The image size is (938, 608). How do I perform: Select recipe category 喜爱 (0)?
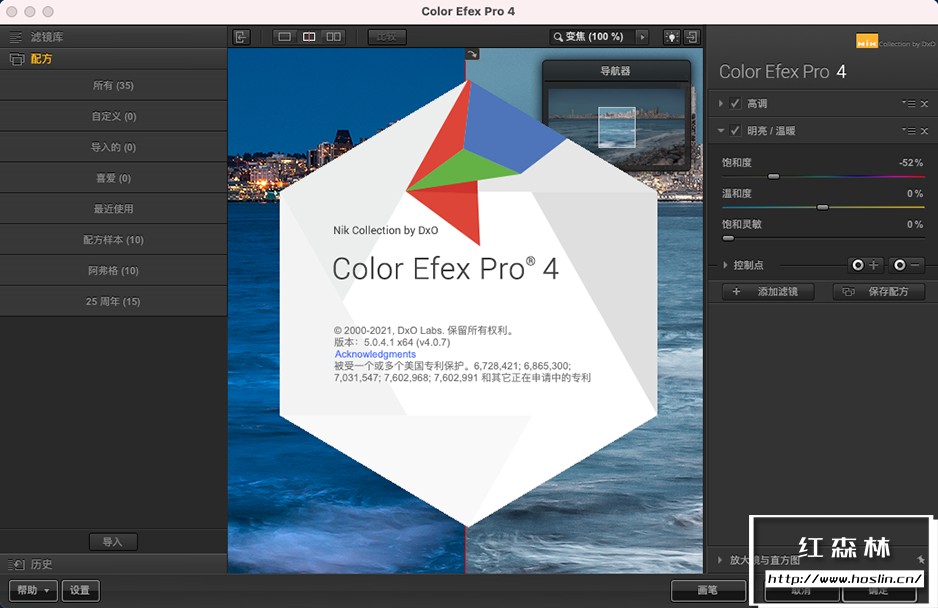tap(114, 178)
